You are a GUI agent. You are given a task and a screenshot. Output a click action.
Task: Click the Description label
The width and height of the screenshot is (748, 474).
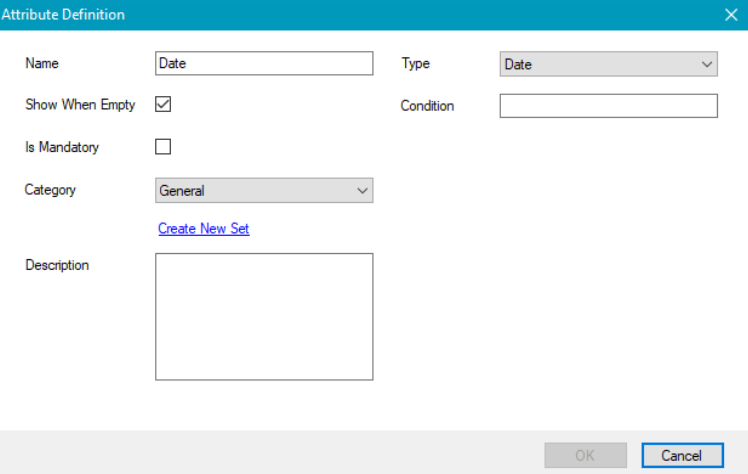pos(57,265)
